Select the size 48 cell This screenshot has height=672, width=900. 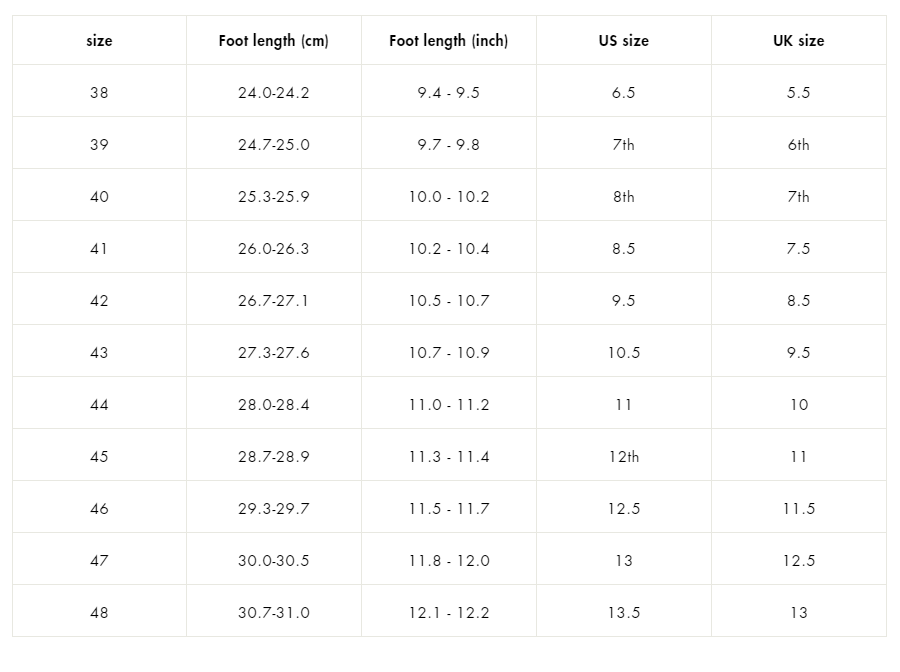99,613
